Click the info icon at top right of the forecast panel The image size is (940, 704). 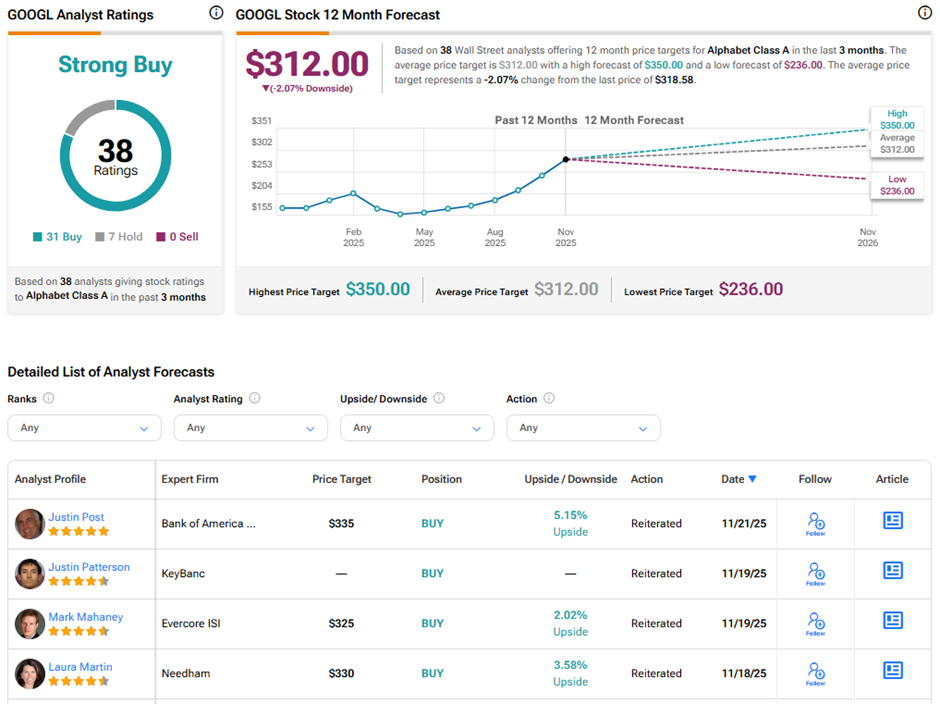tap(924, 13)
